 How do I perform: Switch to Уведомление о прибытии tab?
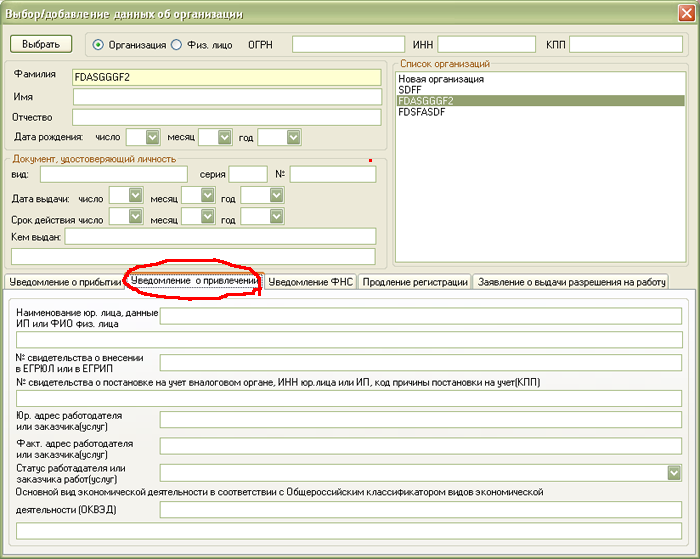(x=65, y=282)
